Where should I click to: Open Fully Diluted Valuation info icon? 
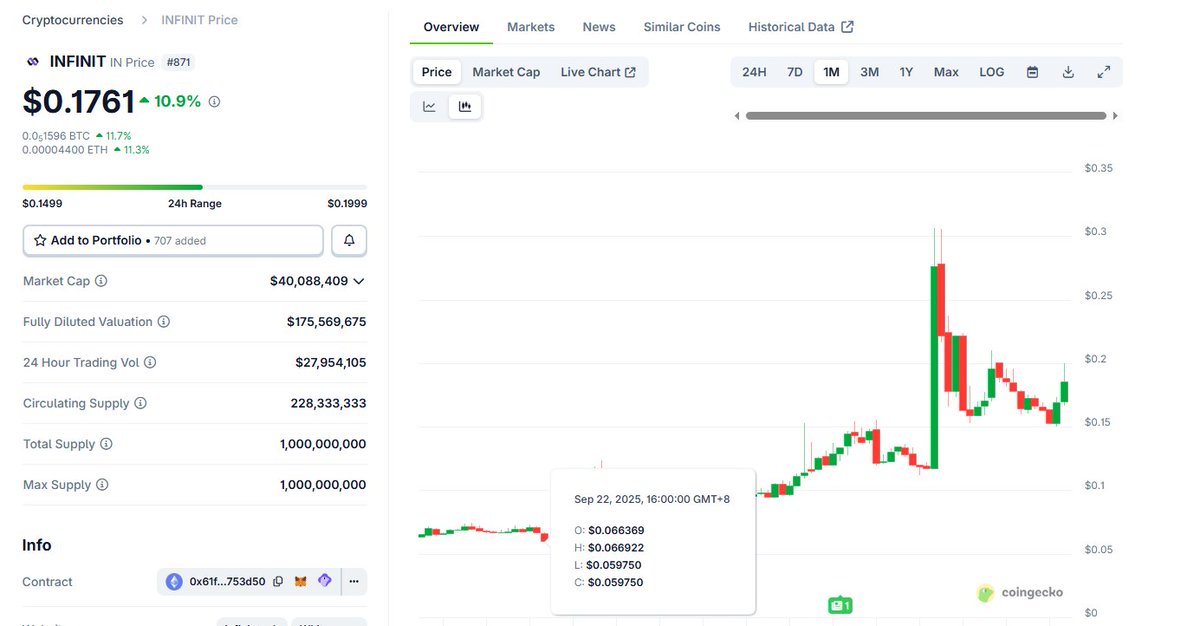click(x=164, y=322)
